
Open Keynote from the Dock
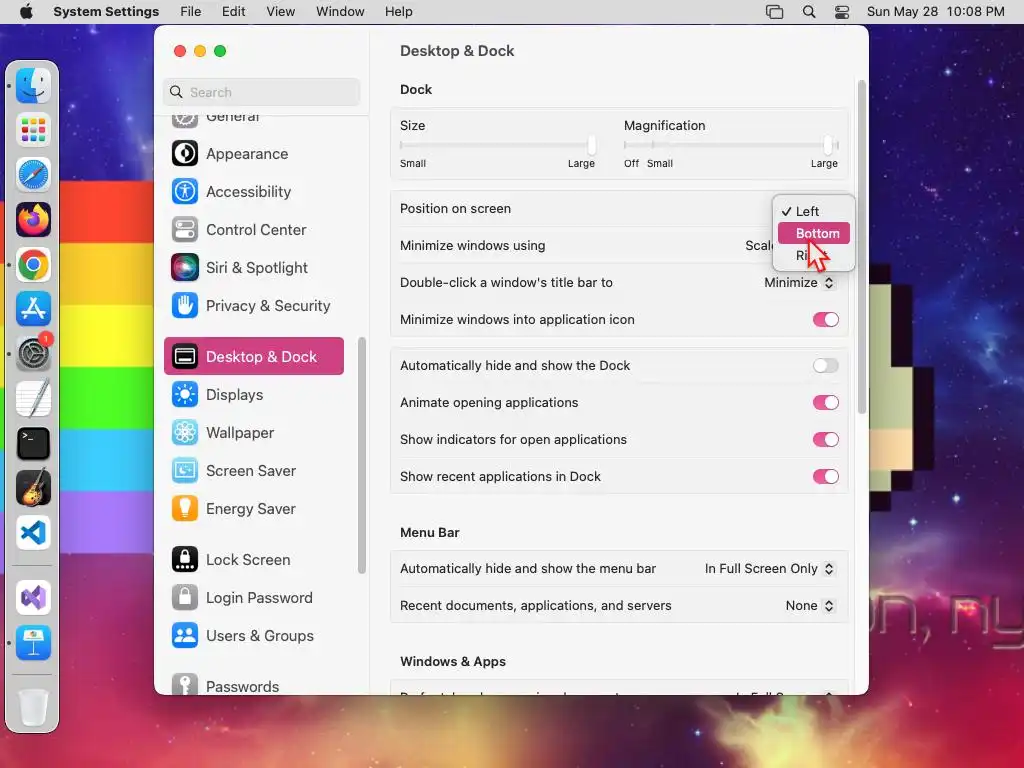[x=33, y=643]
